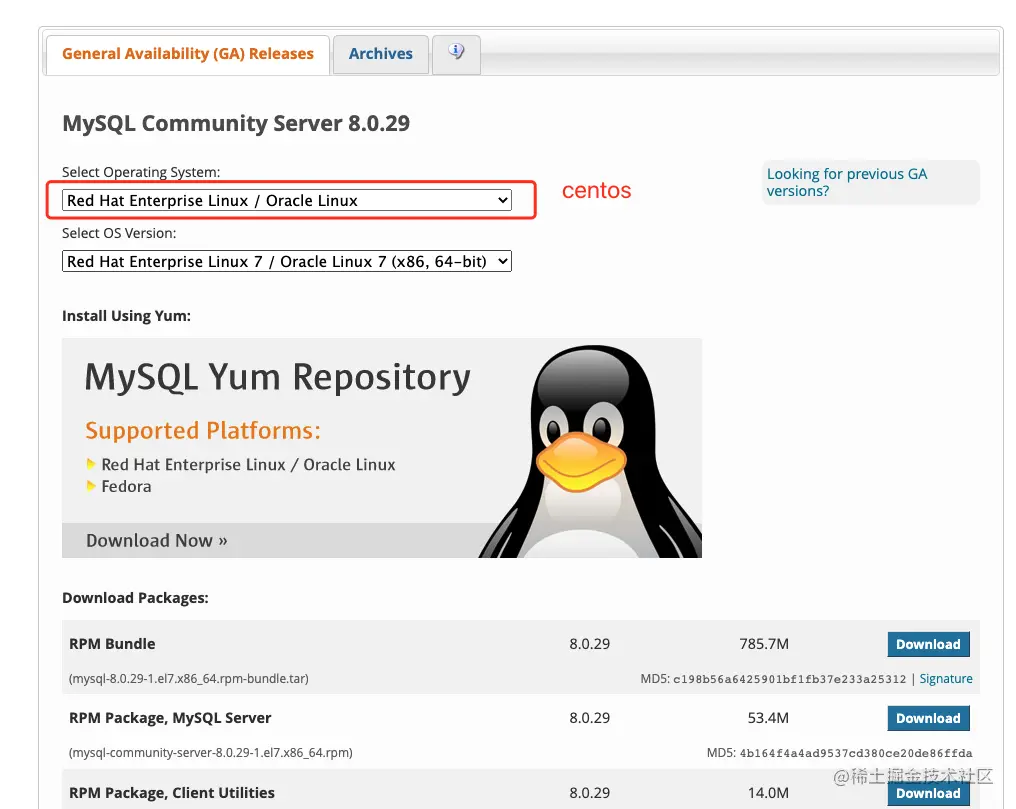Open the RPM Bundle Signature link
Screen dimensions: 1016x809
coord(945,678)
